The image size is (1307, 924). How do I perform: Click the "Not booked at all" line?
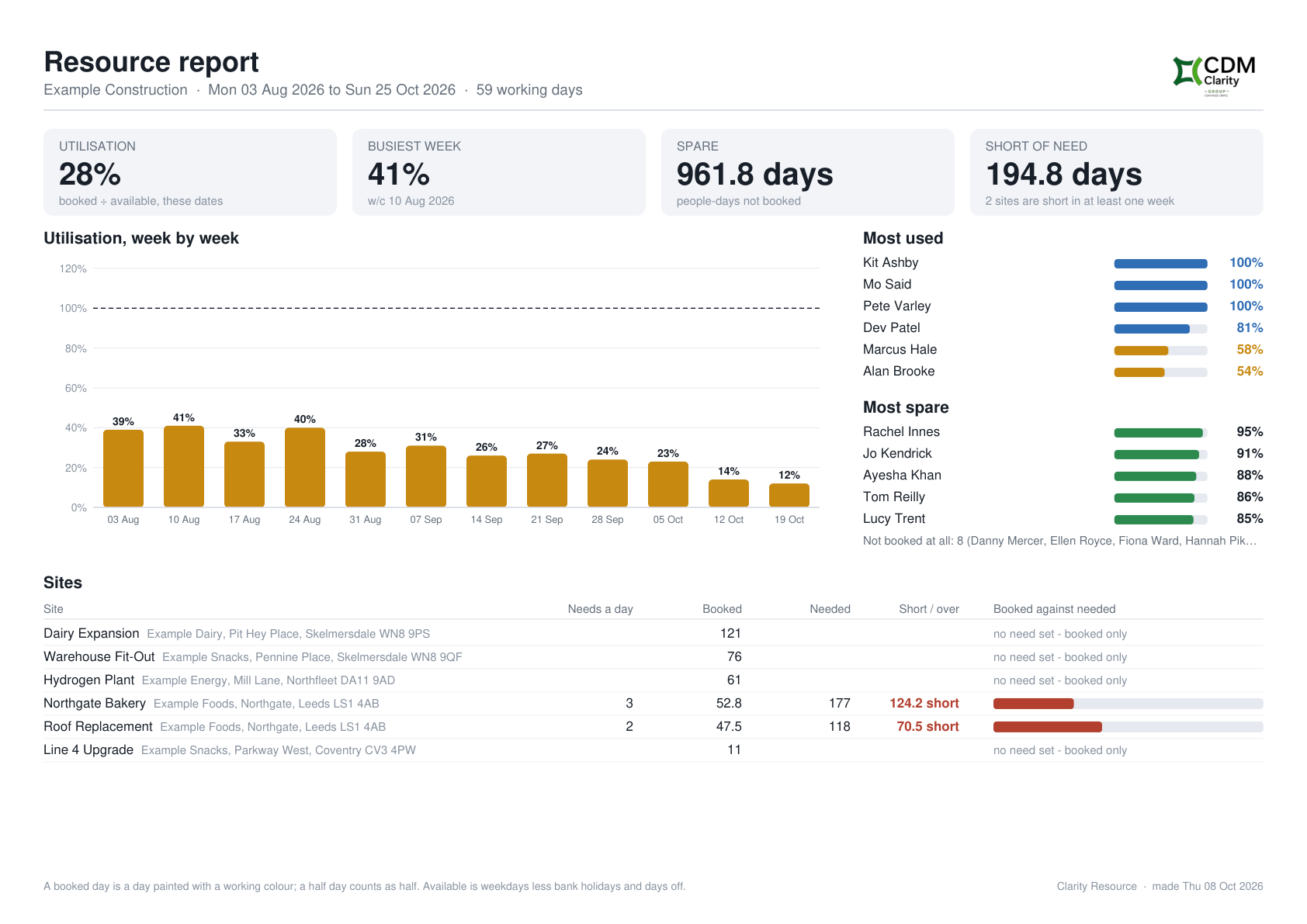[x=1060, y=541]
